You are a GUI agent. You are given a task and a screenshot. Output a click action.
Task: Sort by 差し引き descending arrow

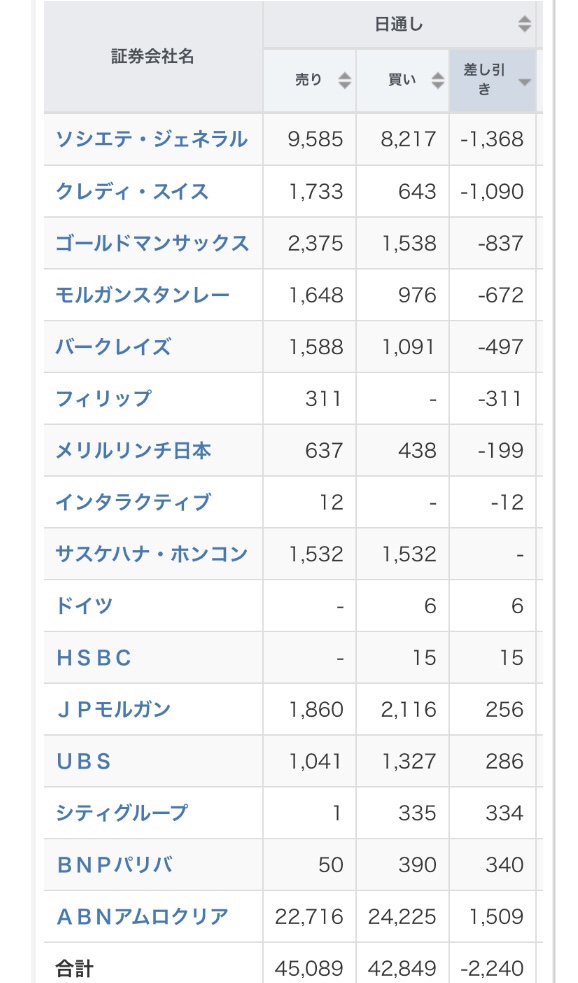pos(525,81)
